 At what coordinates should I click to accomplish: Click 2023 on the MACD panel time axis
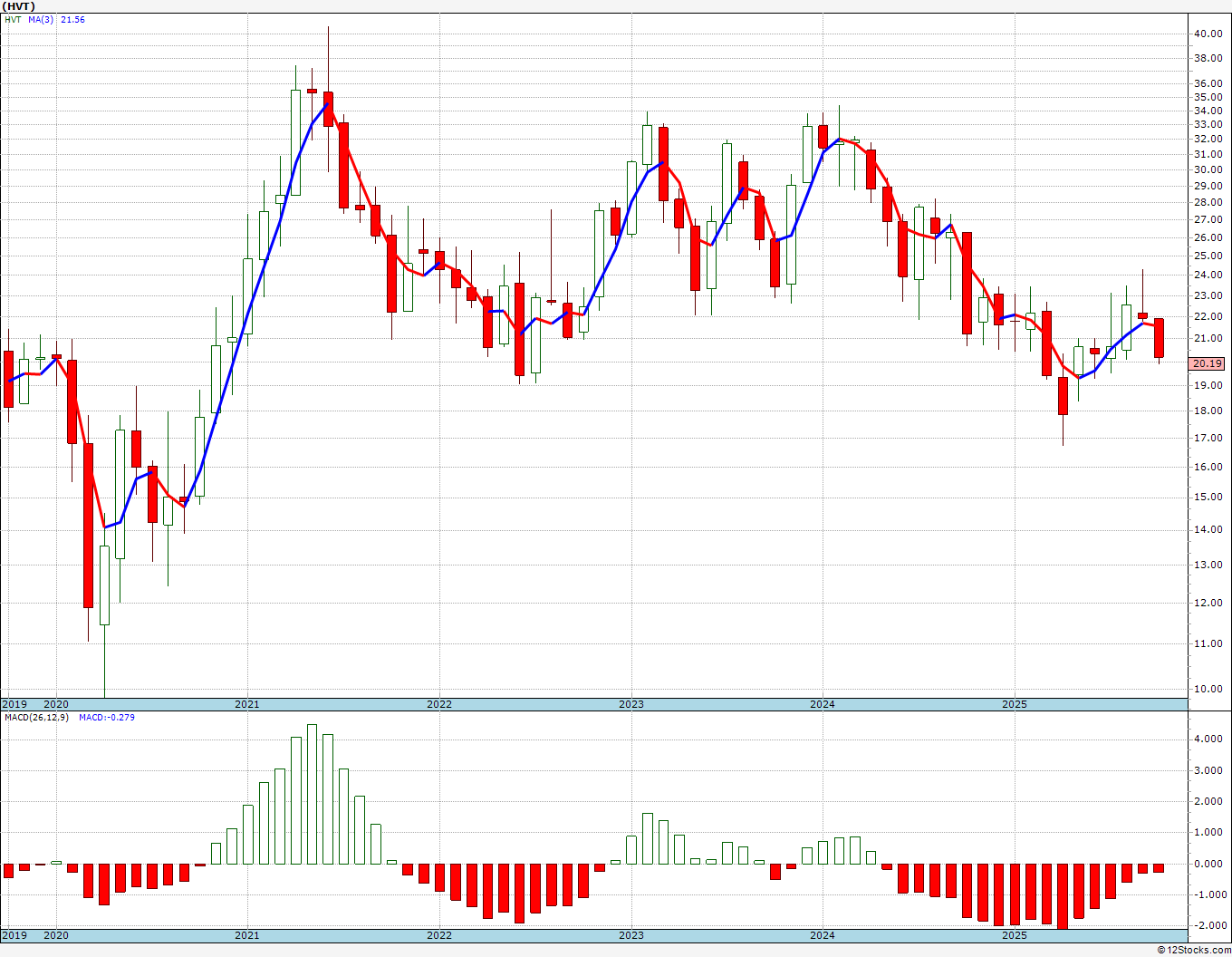click(631, 935)
